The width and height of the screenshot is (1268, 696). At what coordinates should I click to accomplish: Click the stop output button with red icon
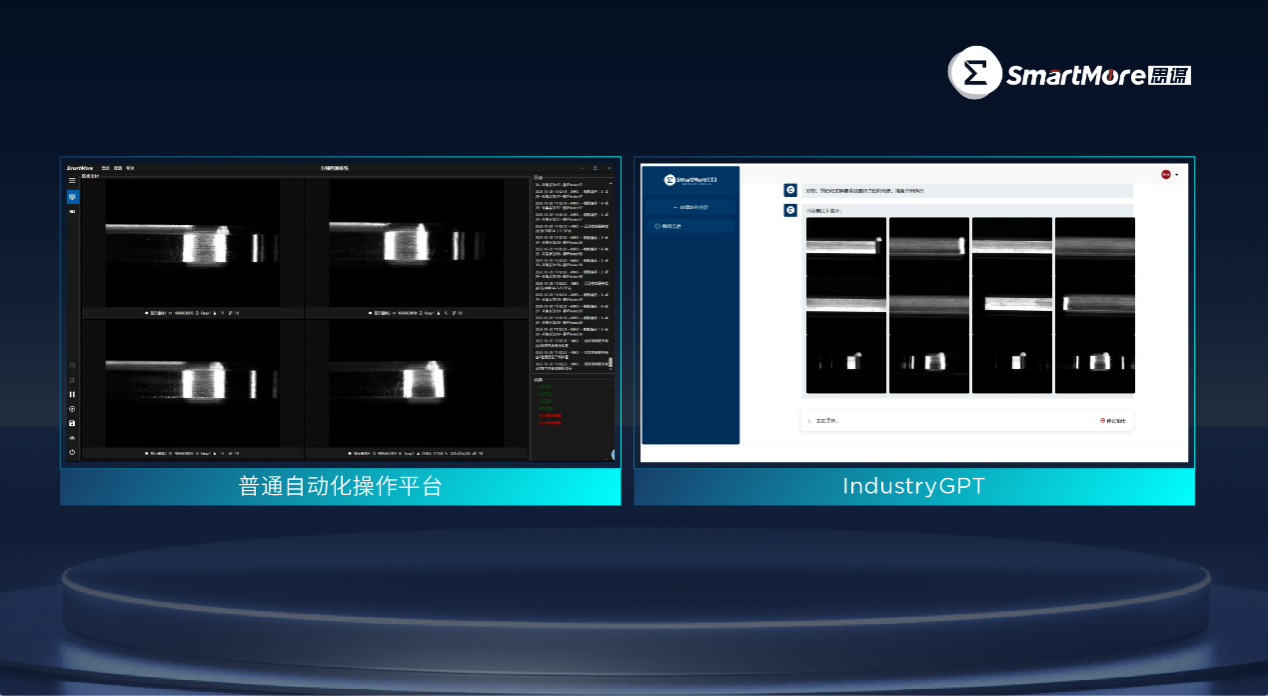coord(1112,421)
